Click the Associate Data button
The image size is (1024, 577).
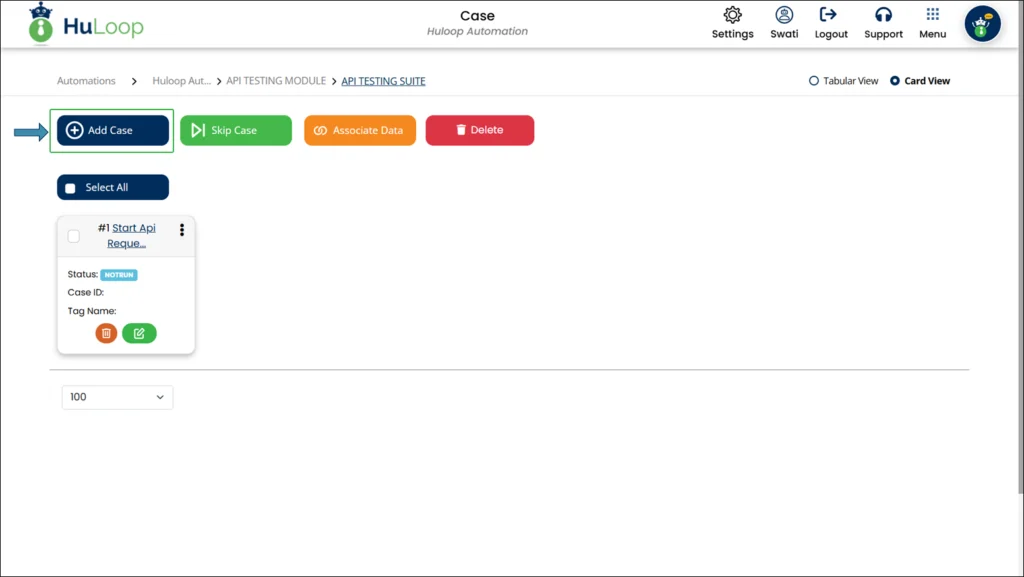pyautogui.click(x=360, y=131)
